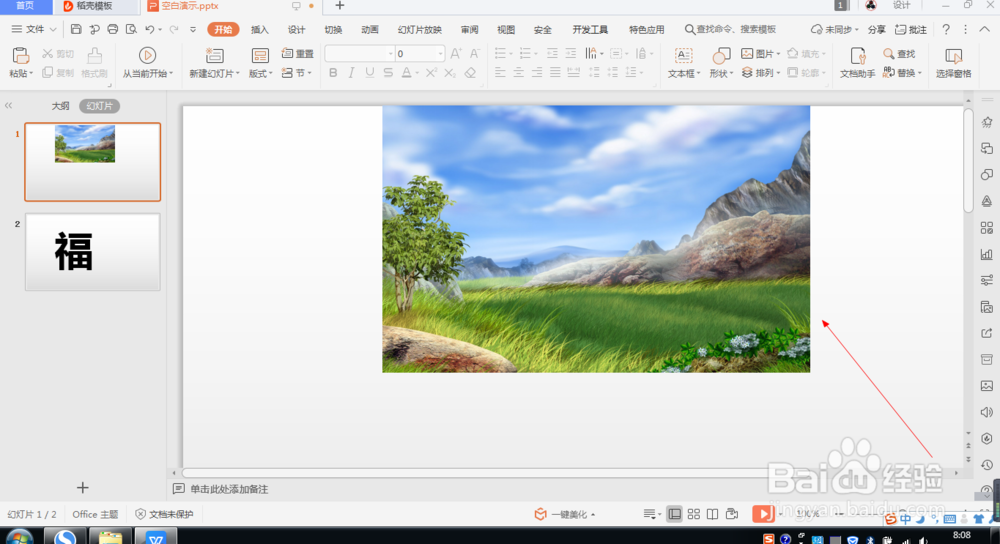Click the Layout (版式) icon
1000x544 pixels.
[260, 55]
